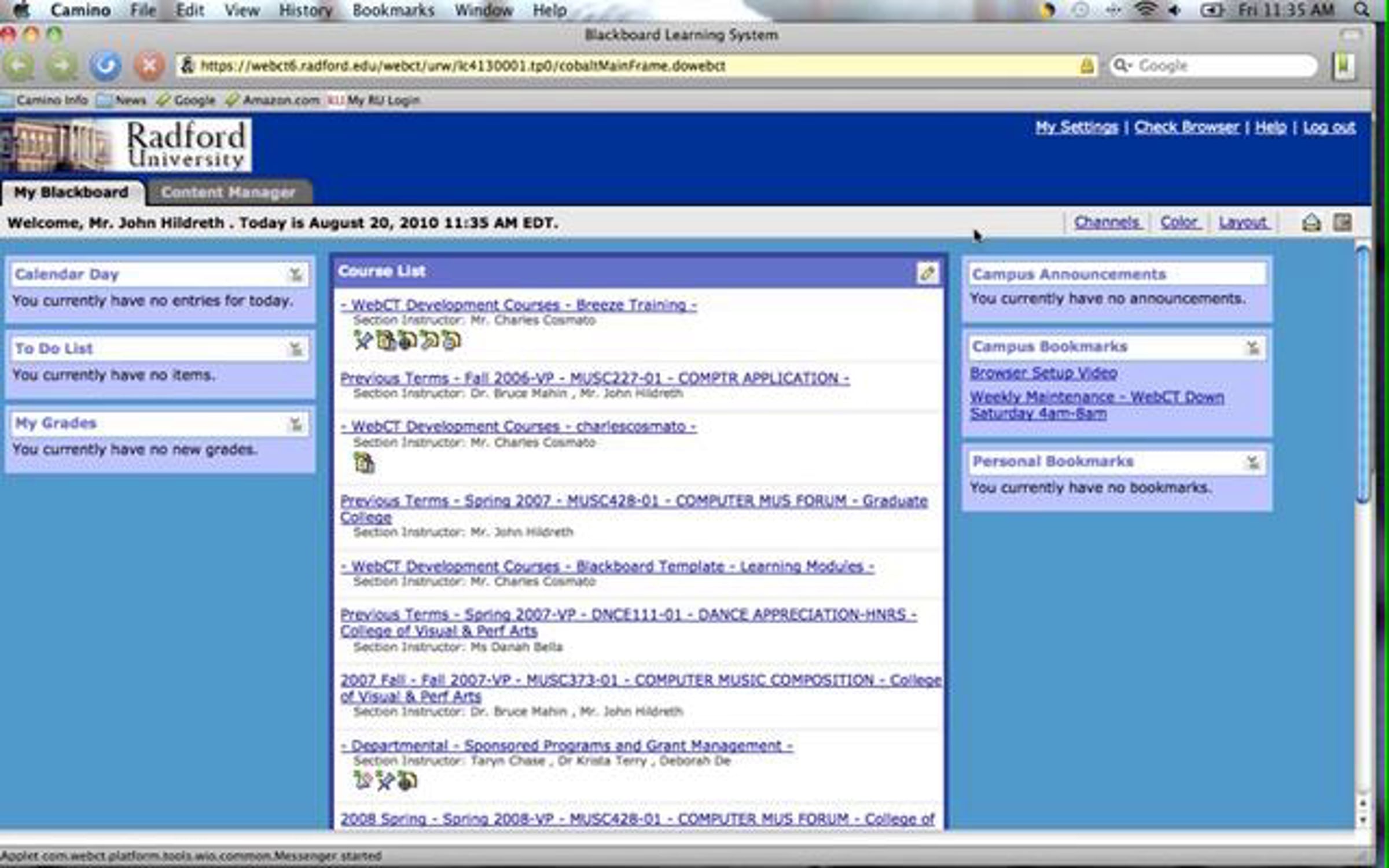Click the Camino Info bookmark
This screenshot has width=1389, height=868.
coord(45,100)
